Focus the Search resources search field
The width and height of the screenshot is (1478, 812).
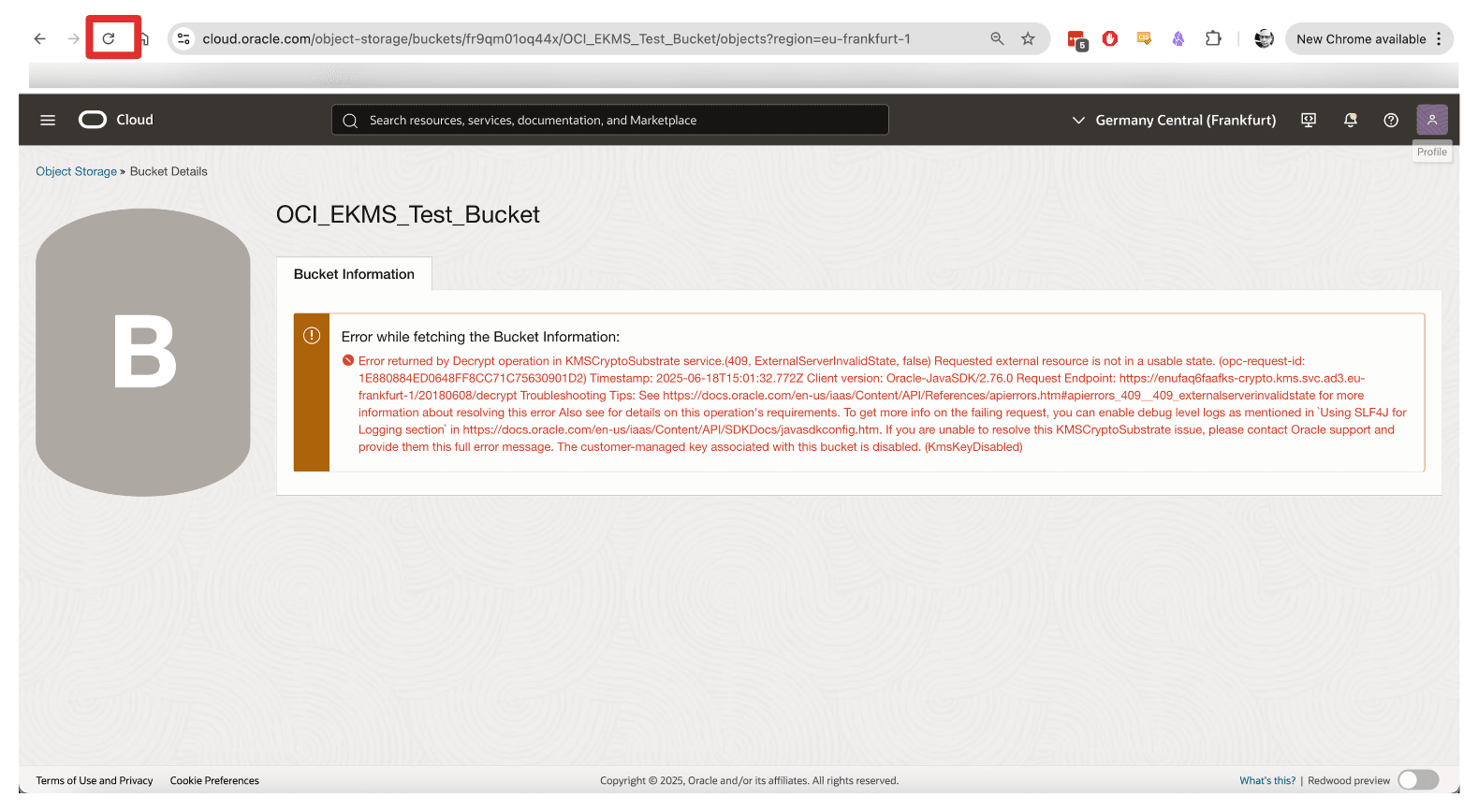coord(610,120)
